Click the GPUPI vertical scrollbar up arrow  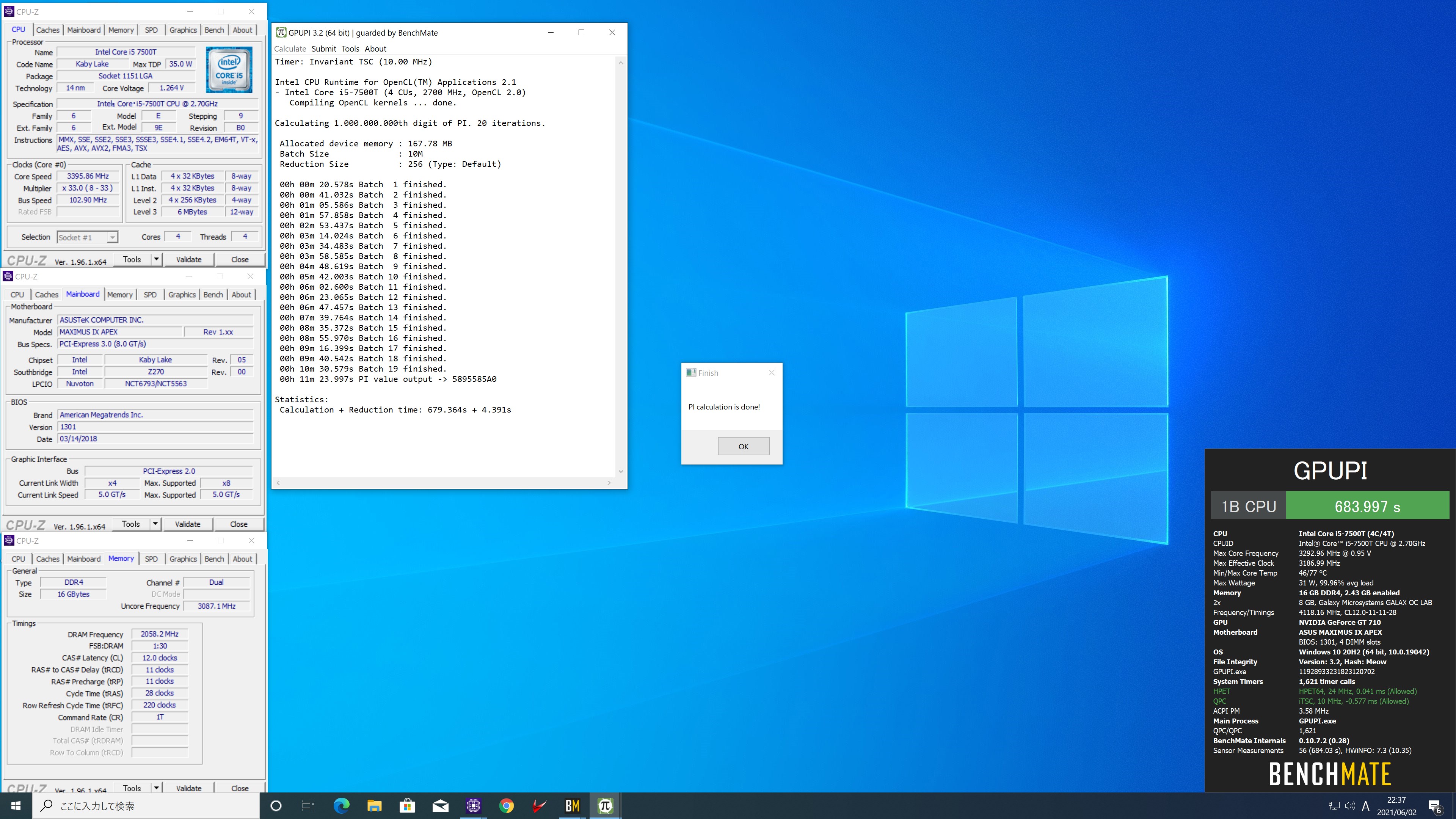pyautogui.click(x=621, y=63)
